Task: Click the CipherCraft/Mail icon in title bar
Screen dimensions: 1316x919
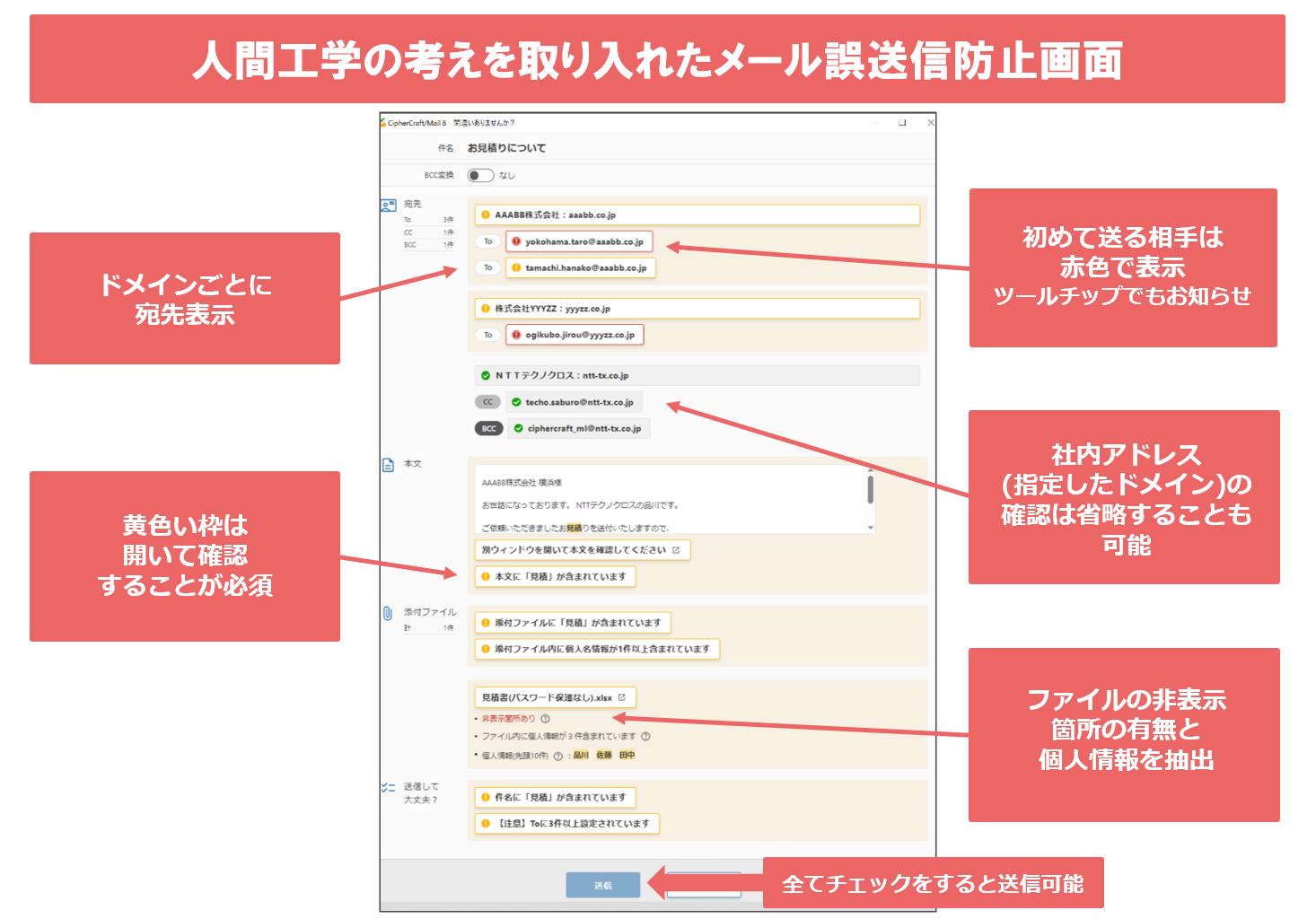Action: [x=382, y=122]
